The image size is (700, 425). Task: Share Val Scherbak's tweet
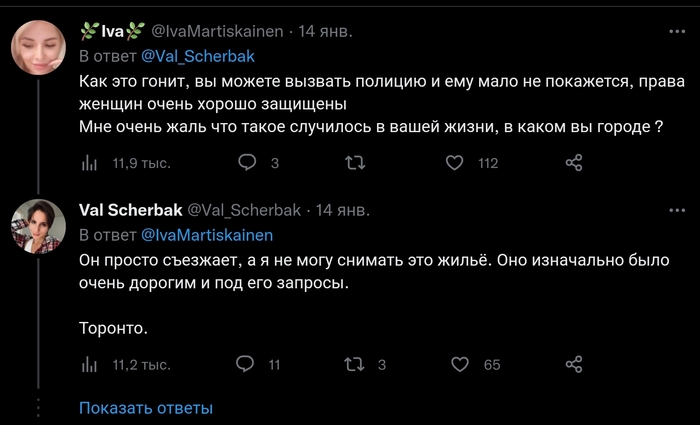[x=574, y=365]
